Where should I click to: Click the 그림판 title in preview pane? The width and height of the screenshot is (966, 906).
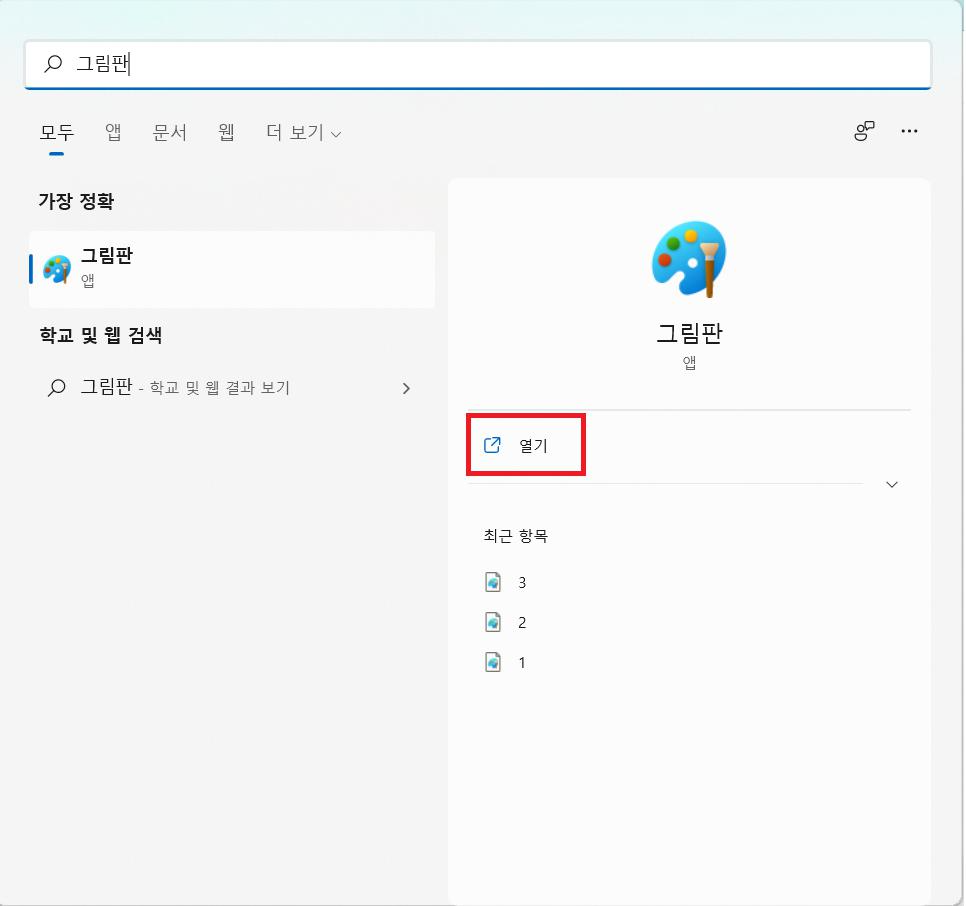click(x=689, y=333)
